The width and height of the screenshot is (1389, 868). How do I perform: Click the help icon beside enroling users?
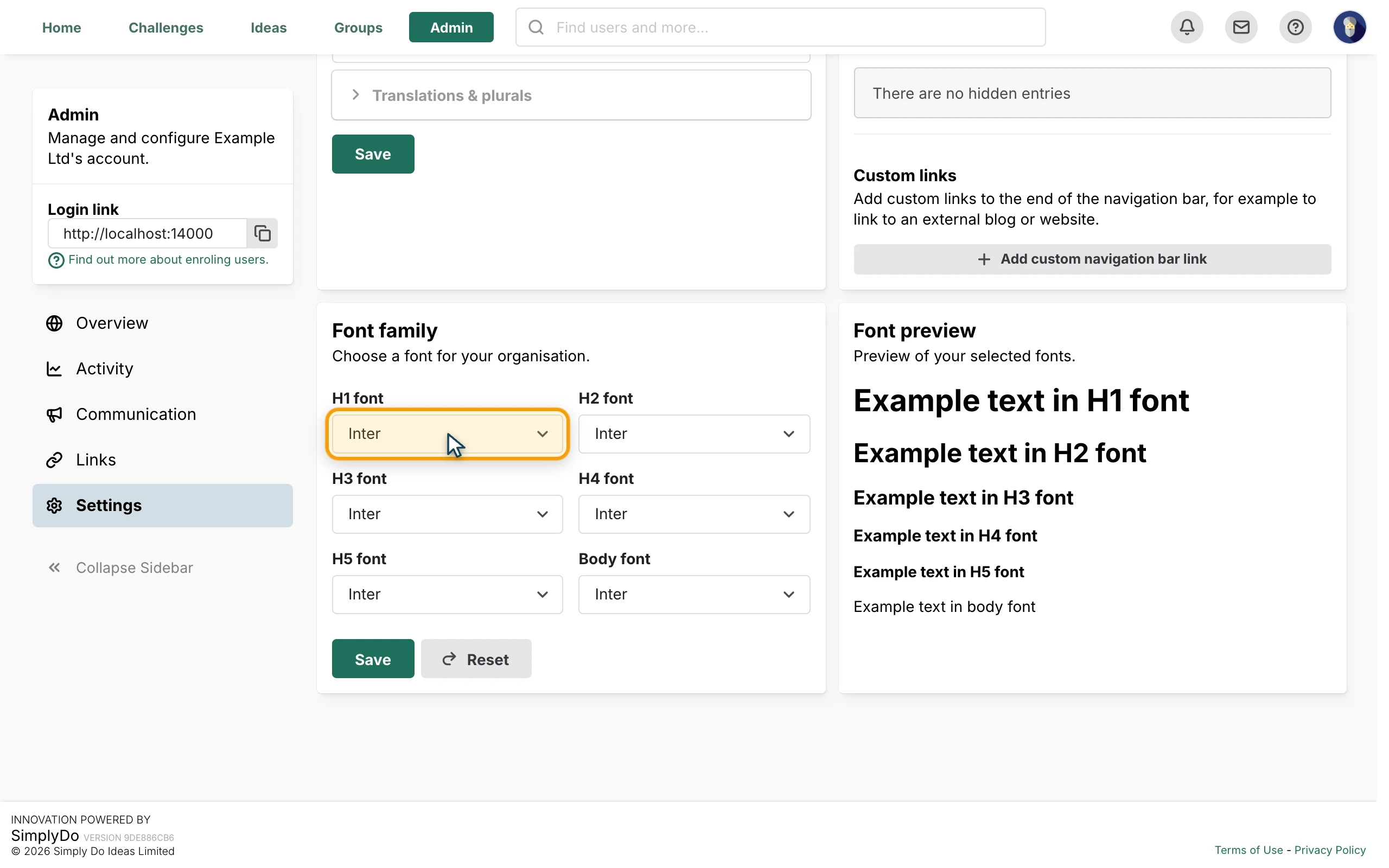[x=56, y=260]
